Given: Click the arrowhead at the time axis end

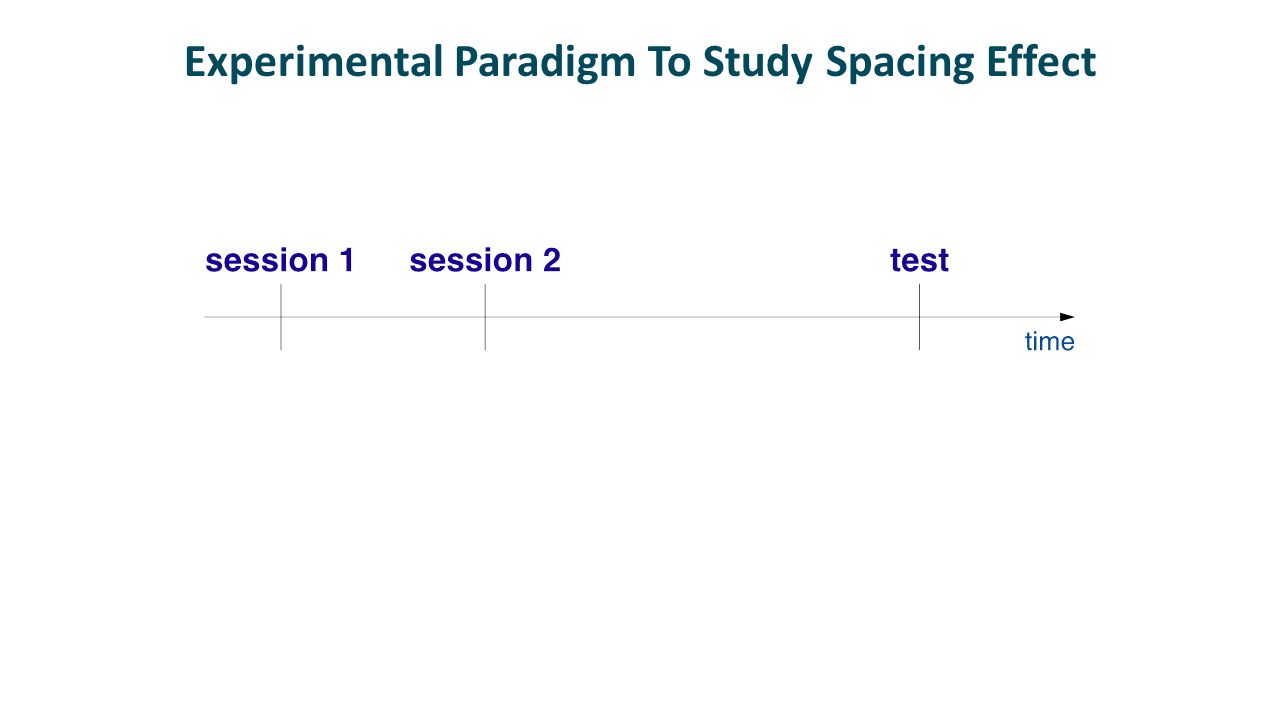Looking at the screenshot, I should coord(1067,317).
